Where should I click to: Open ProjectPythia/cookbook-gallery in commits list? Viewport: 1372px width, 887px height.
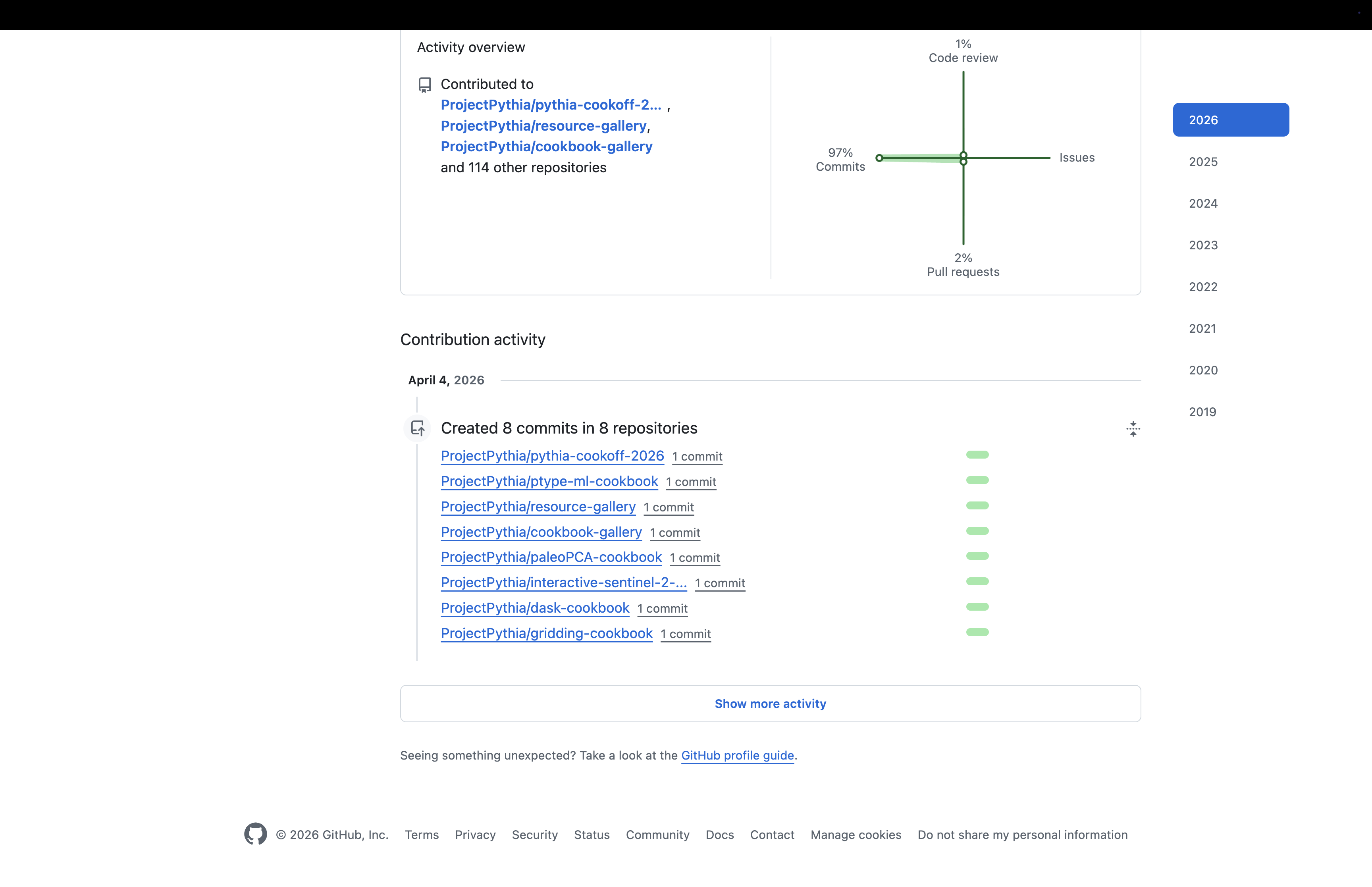click(x=541, y=532)
